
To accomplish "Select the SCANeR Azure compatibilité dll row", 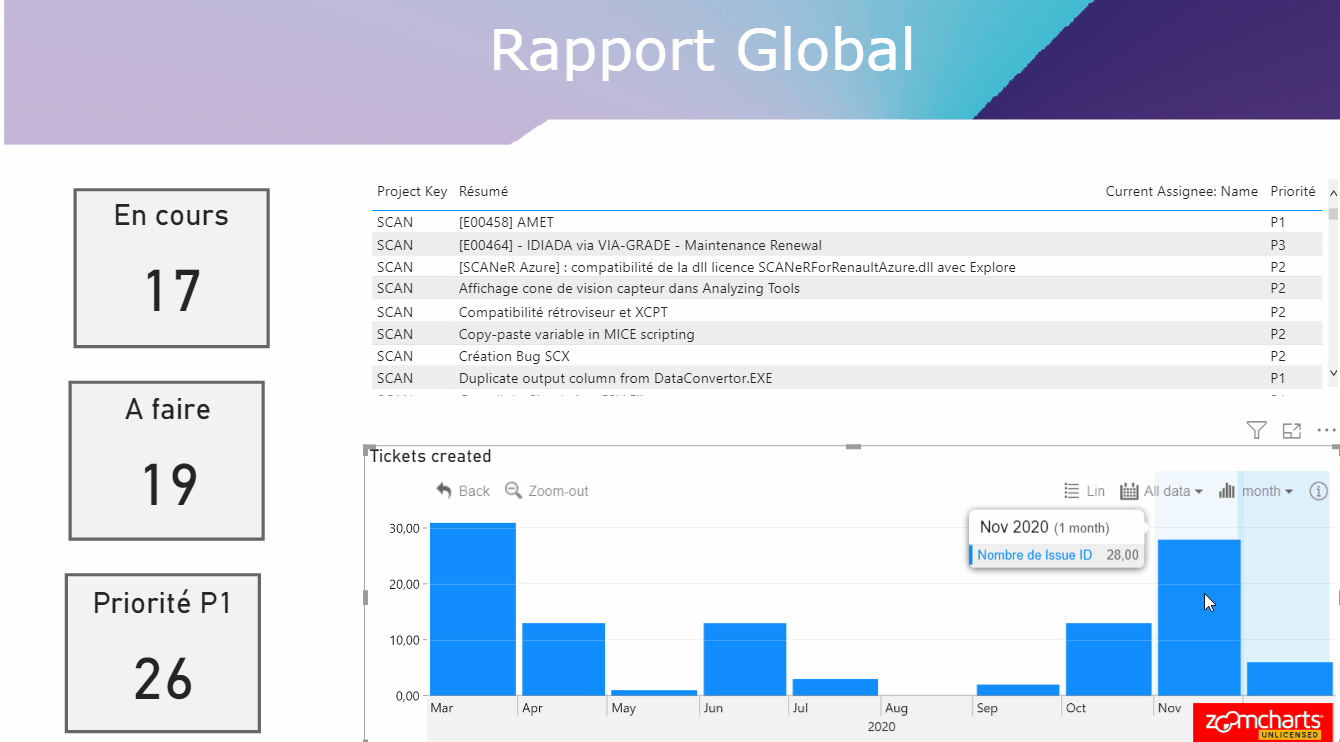I will (x=848, y=267).
